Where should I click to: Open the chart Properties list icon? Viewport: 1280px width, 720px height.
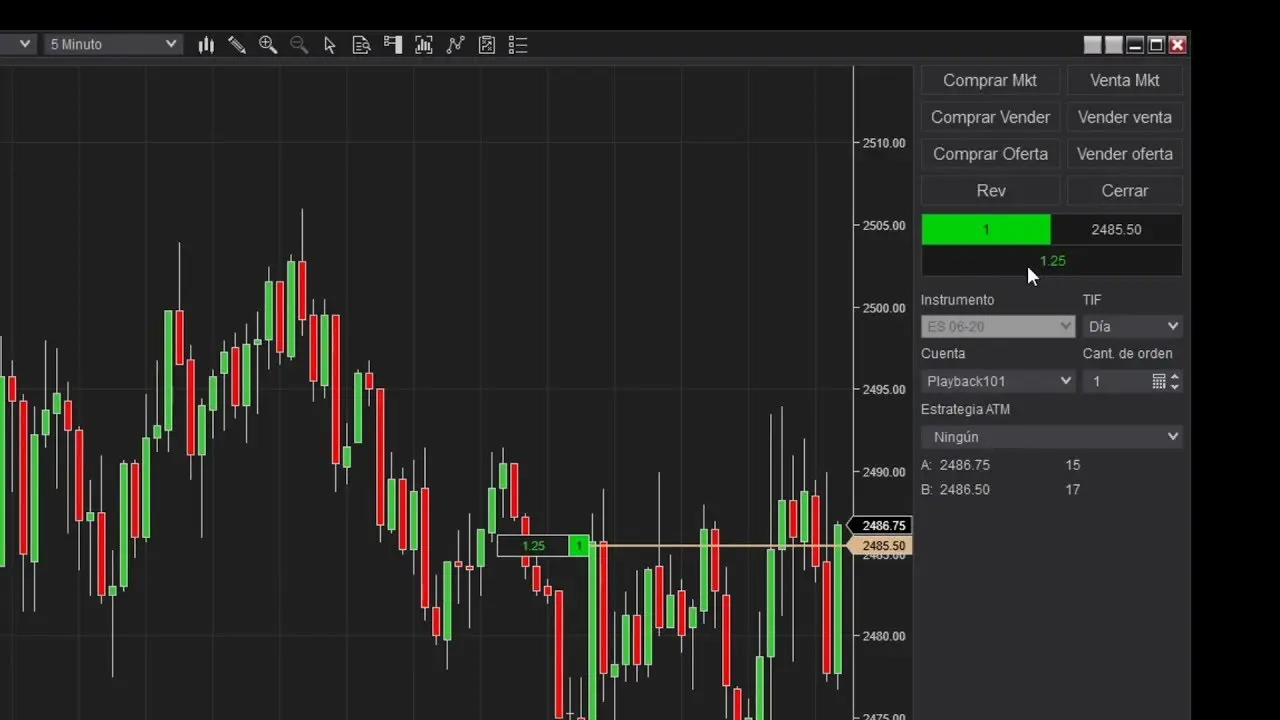[x=517, y=45]
